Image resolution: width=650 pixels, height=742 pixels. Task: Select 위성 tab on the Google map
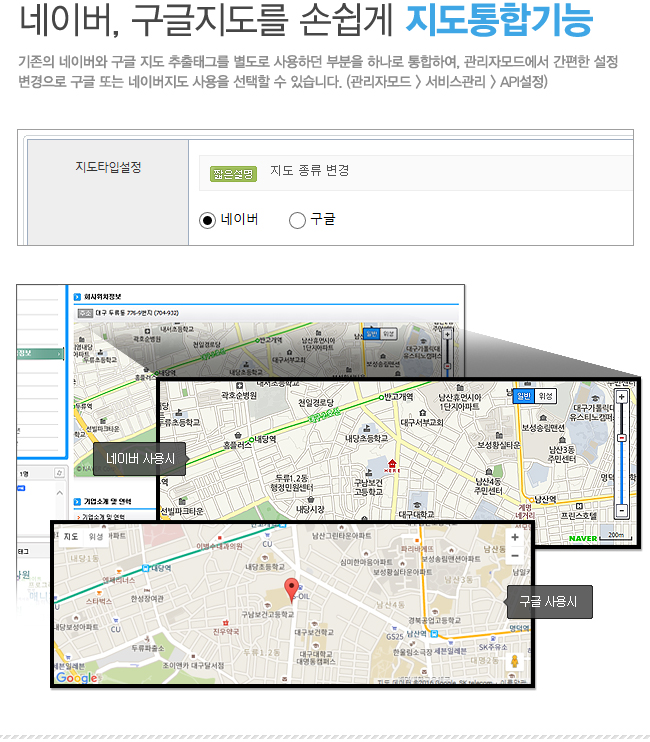coord(96,536)
